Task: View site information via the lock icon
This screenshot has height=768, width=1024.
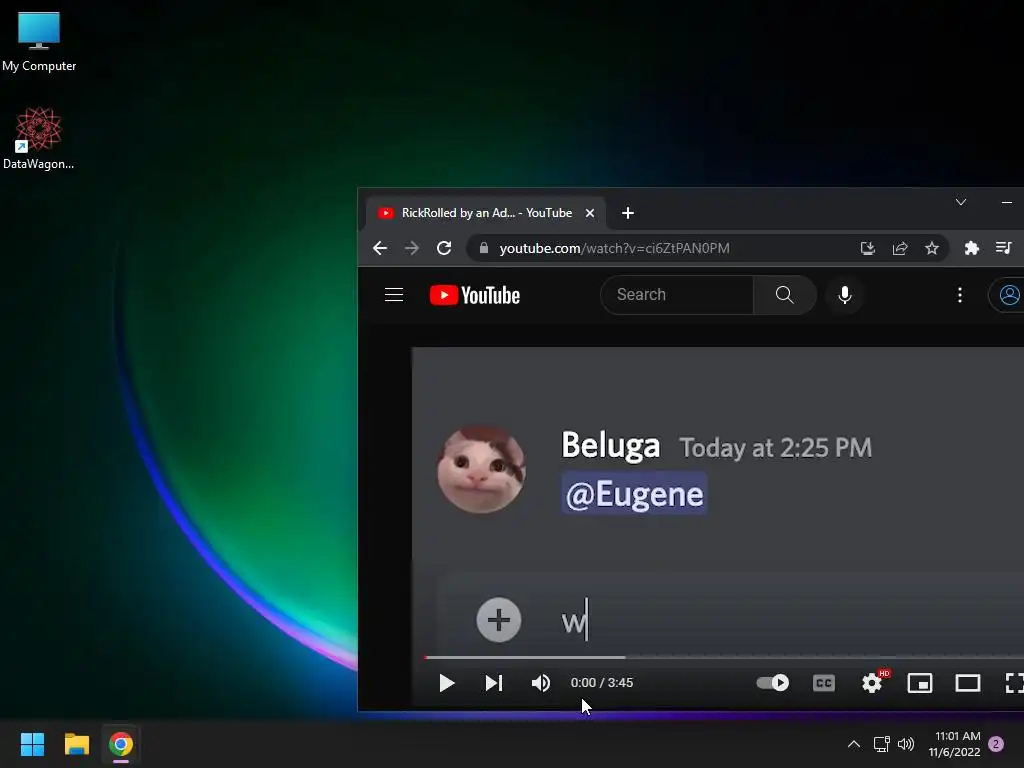Action: point(484,248)
